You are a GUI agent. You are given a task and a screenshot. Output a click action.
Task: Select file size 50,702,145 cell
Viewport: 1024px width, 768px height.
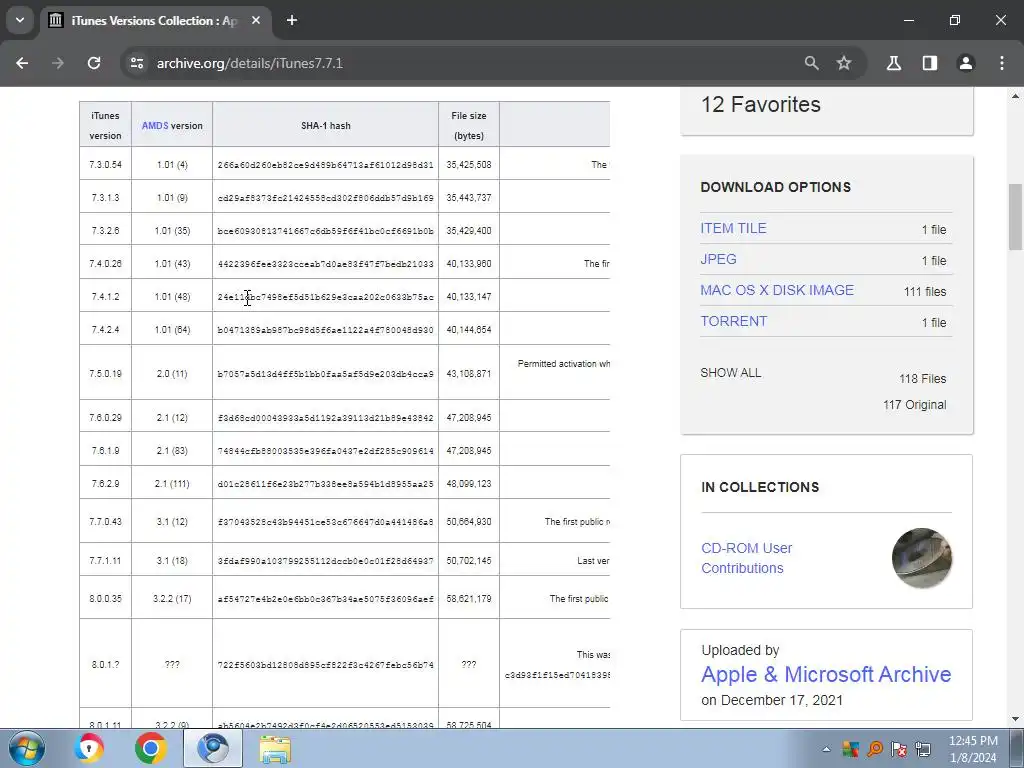469,561
